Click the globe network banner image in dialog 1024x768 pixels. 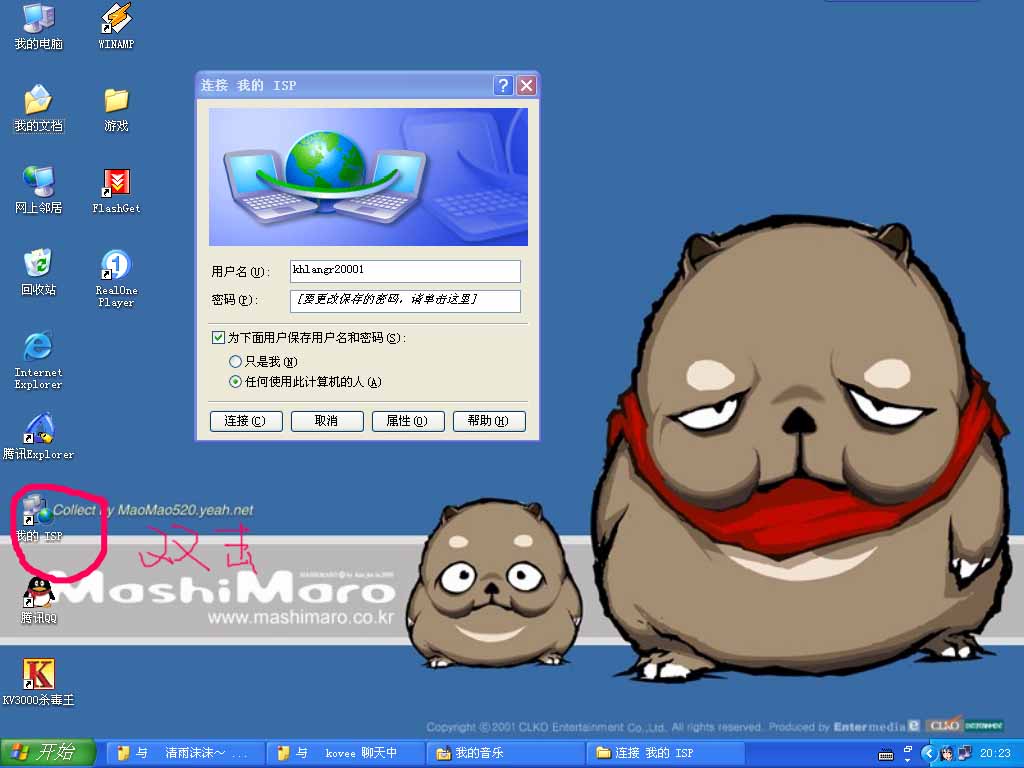click(x=368, y=177)
